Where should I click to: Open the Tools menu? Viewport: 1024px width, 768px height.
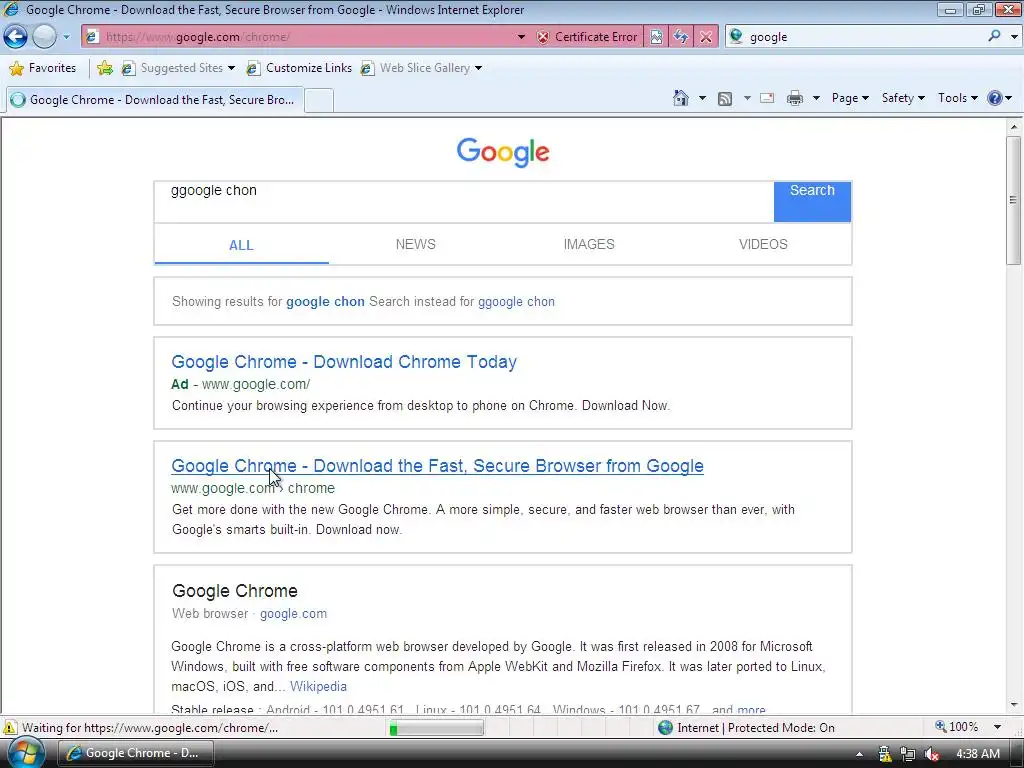point(957,98)
